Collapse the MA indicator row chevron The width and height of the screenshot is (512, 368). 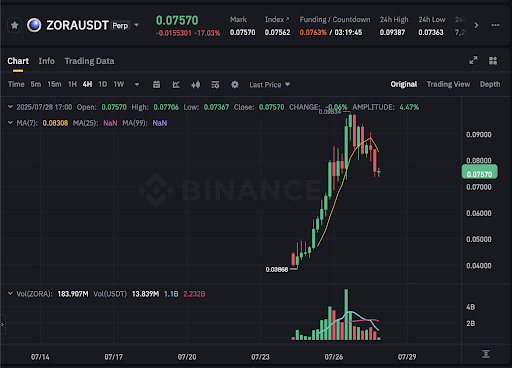[10, 123]
